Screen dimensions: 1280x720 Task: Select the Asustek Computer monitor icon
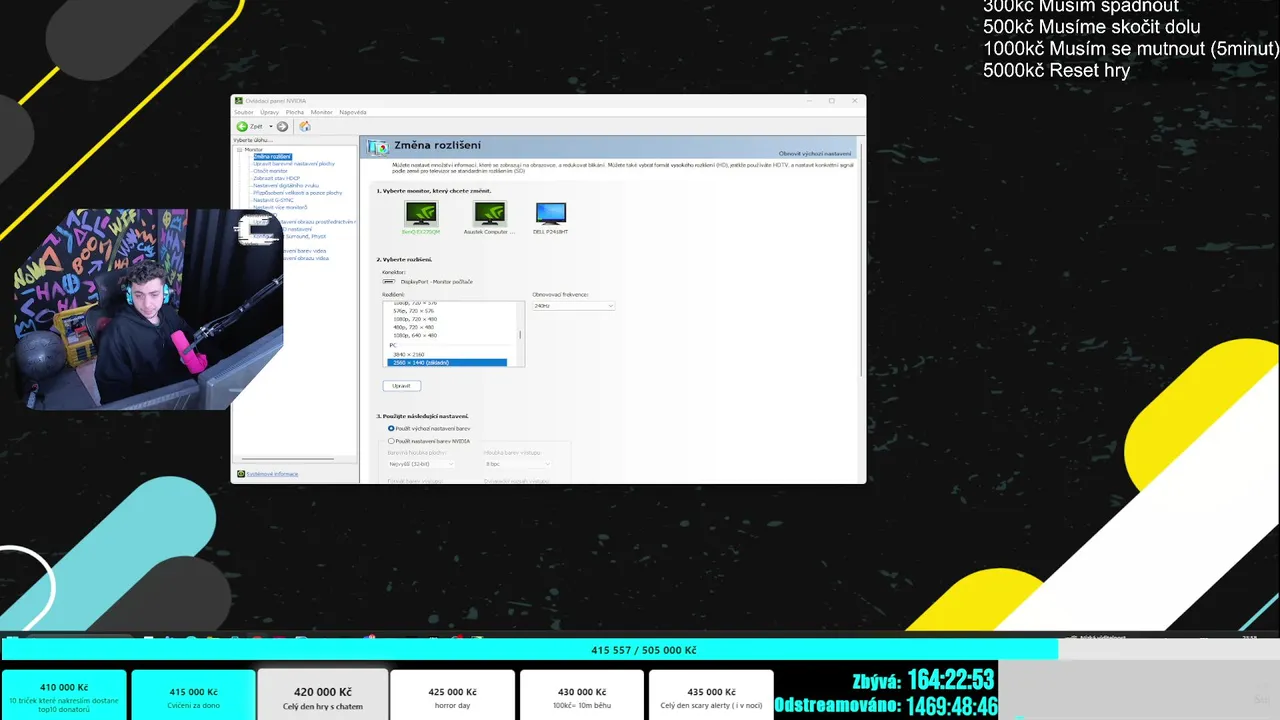pyautogui.click(x=489, y=213)
